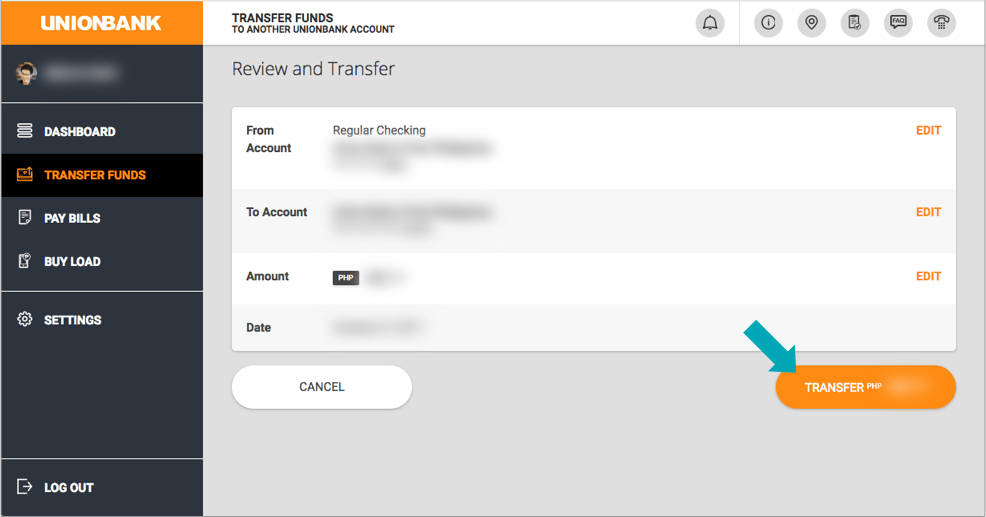Screen dimensions: 986x517
Task: Click the information circle icon
Action: click(x=768, y=23)
